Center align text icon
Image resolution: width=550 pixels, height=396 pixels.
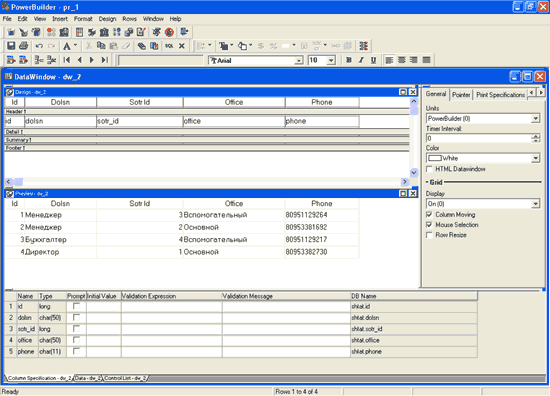point(402,60)
